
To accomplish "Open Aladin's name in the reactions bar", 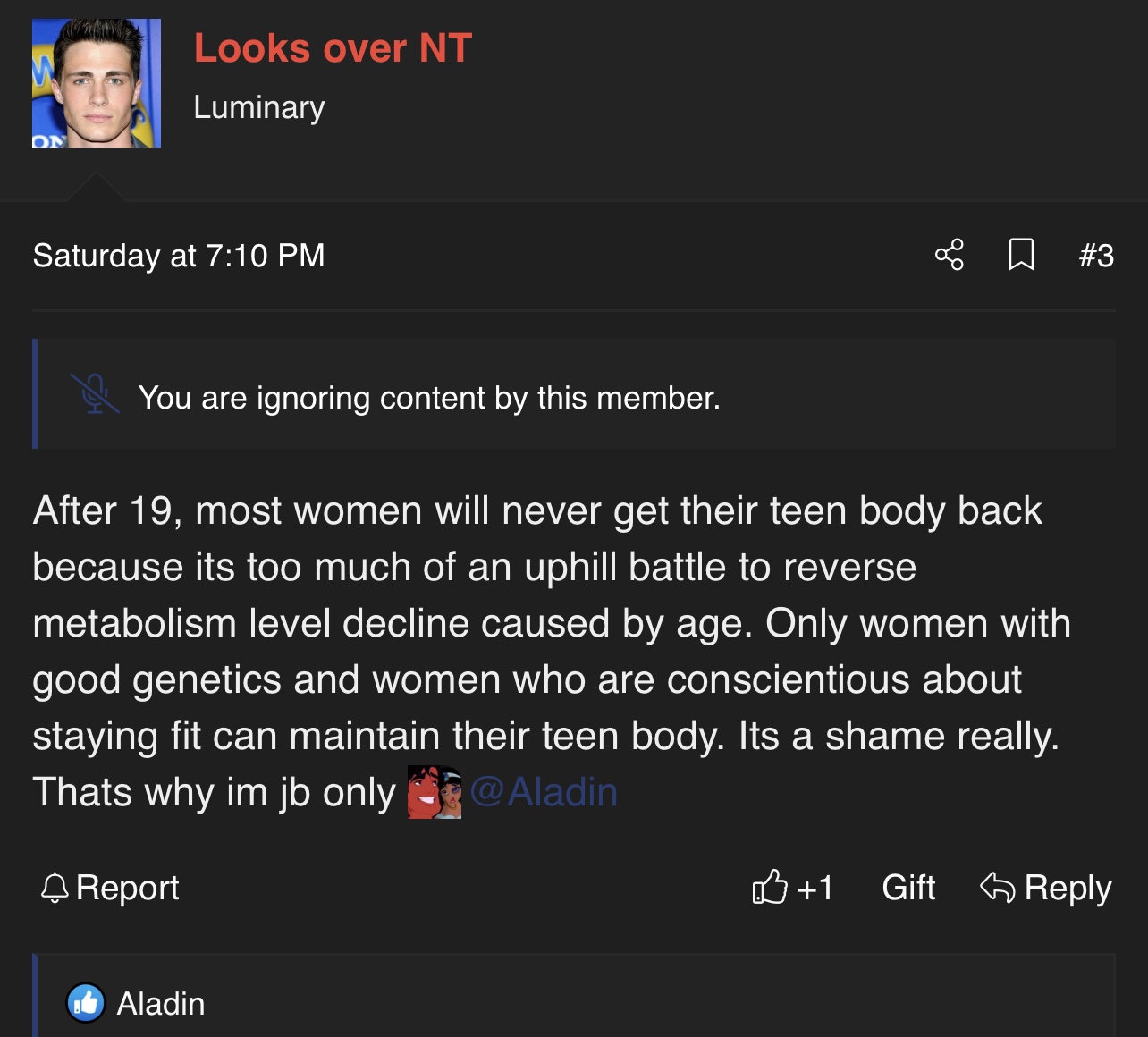I will 161,1004.
